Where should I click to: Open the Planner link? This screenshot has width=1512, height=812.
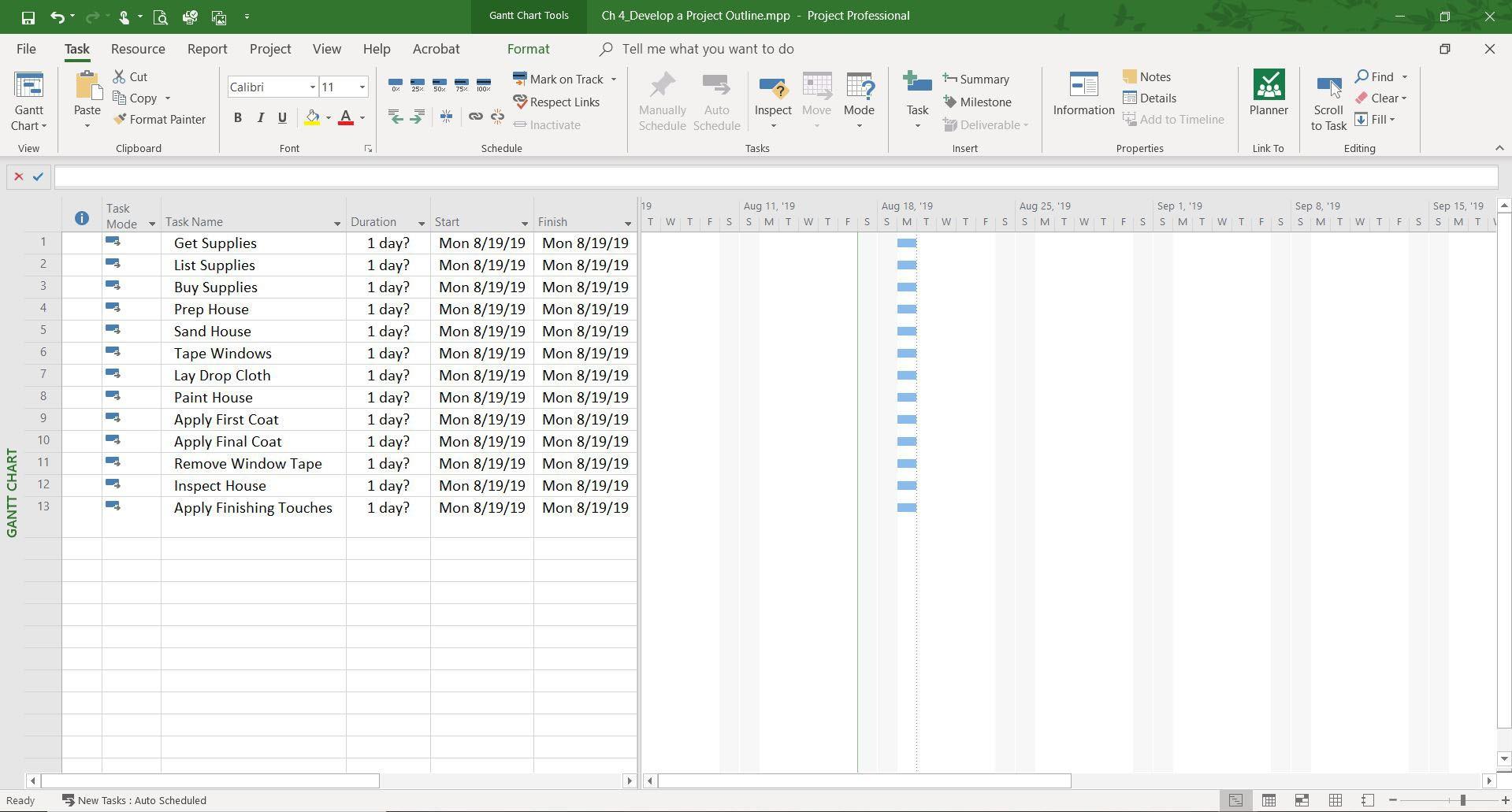tap(1269, 95)
